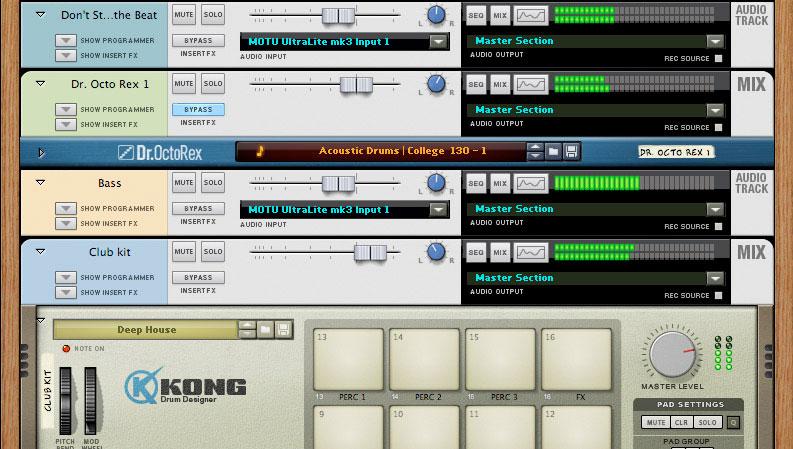
Task: Open automation curve icon on Dr. Octo Rex 1
Action: [531, 84]
